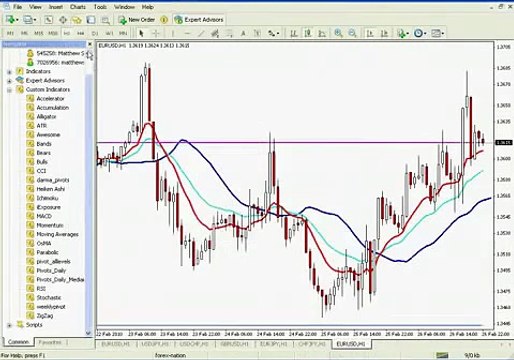This screenshot has width=514, height=360.
Task: Open the File menu
Action: click(17, 7)
